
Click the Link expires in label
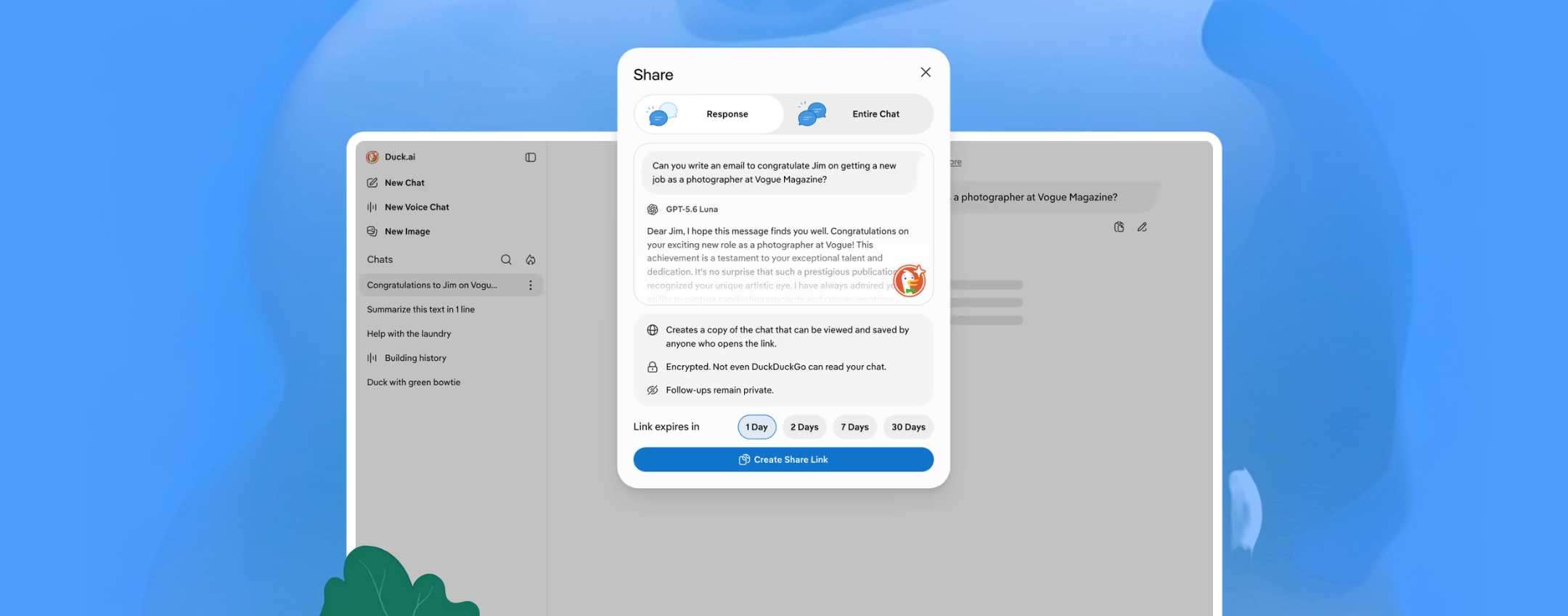(666, 426)
